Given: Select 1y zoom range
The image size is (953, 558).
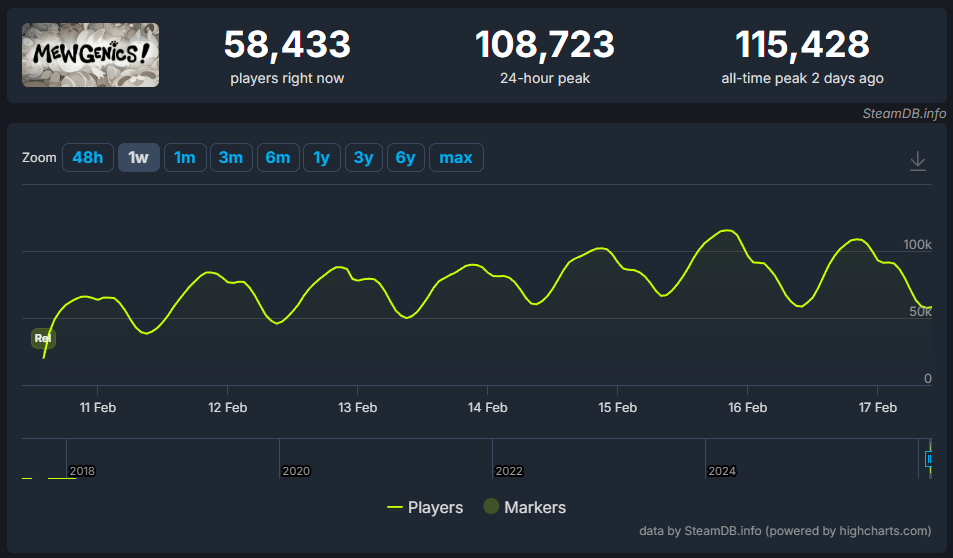Looking at the screenshot, I should (322, 157).
